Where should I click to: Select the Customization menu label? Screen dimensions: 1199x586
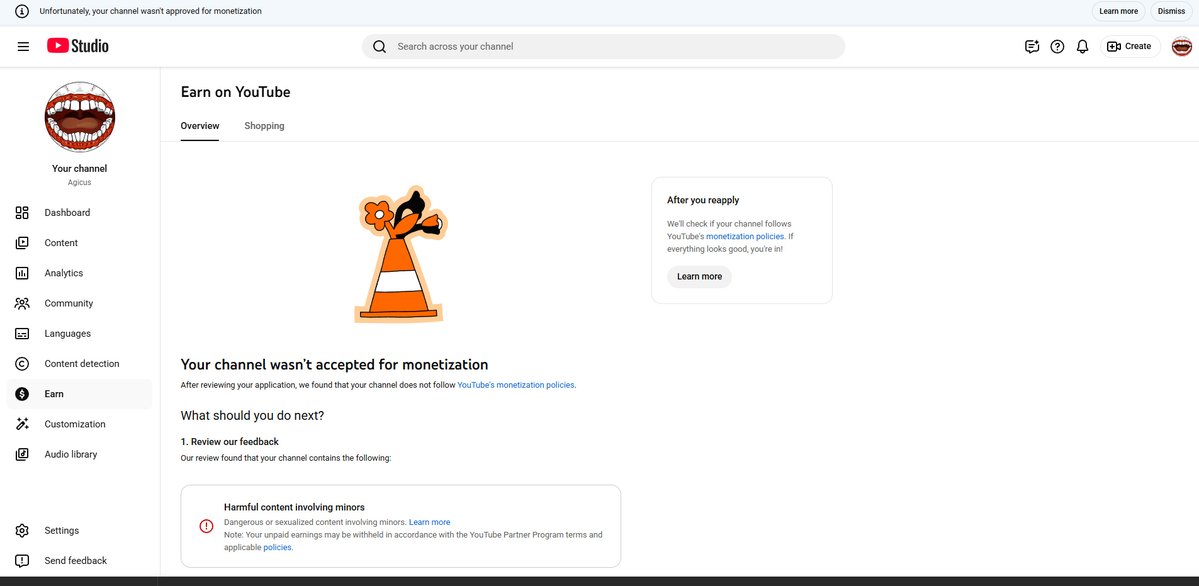point(75,424)
